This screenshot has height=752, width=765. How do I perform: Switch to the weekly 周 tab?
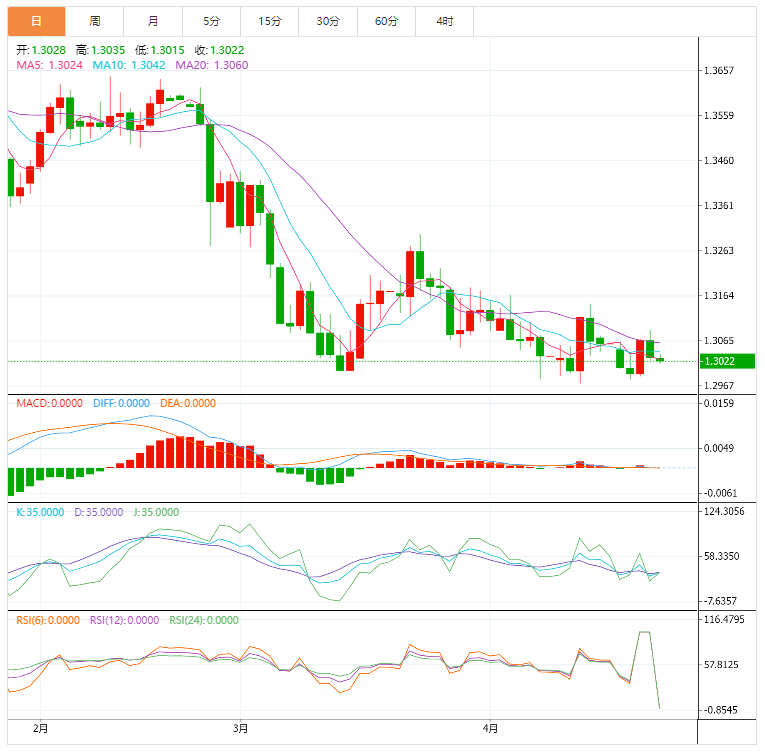click(x=95, y=21)
